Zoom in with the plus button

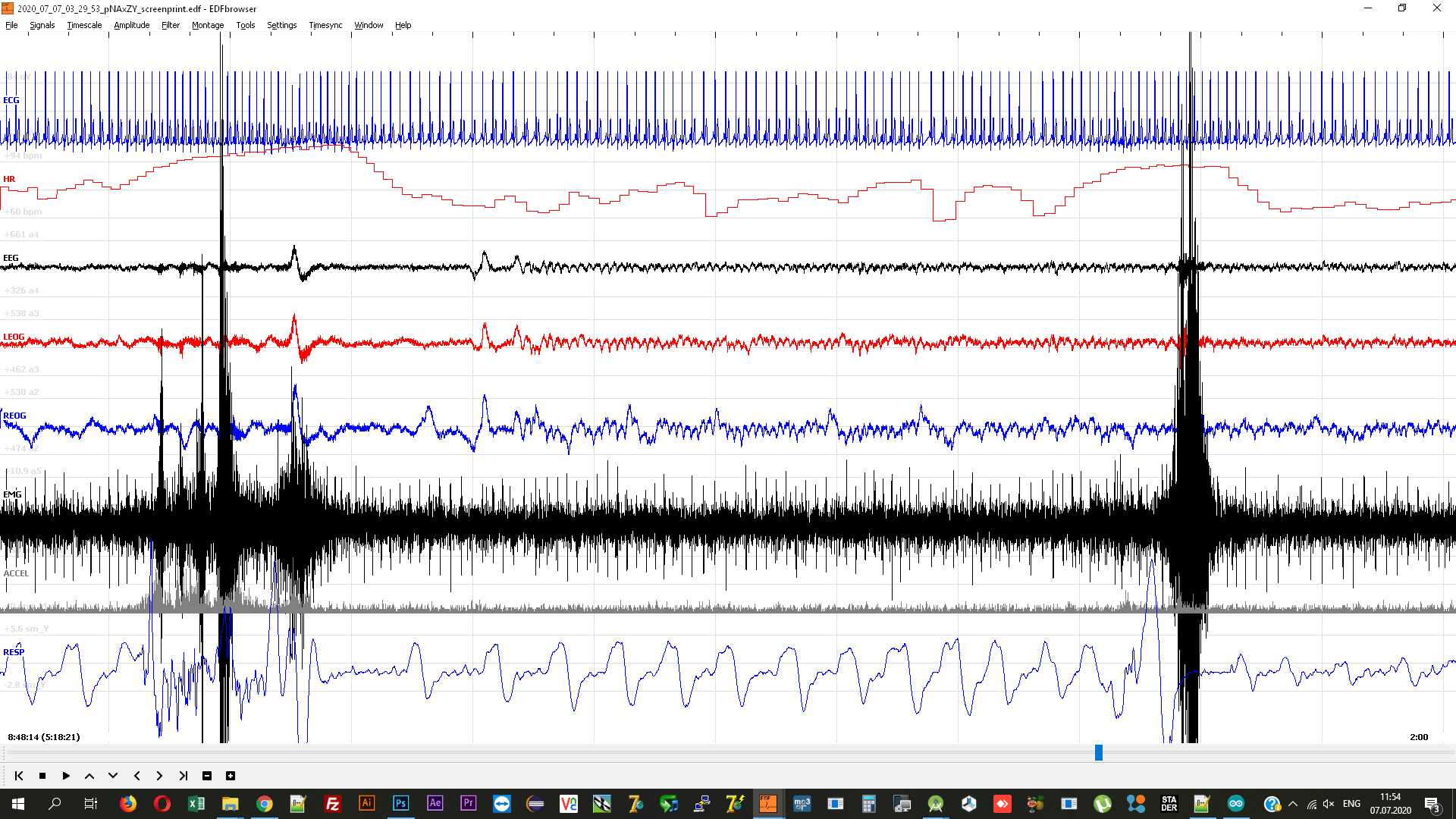coord(231,776)
